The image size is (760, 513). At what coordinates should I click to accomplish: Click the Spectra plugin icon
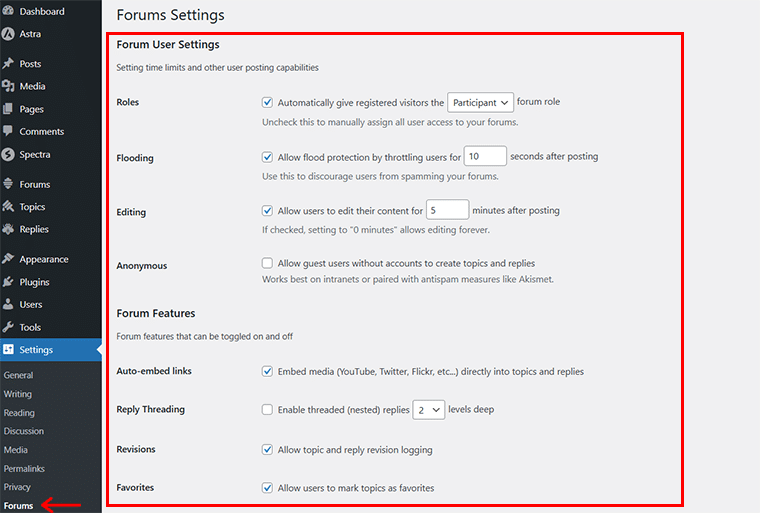(8, 155)
